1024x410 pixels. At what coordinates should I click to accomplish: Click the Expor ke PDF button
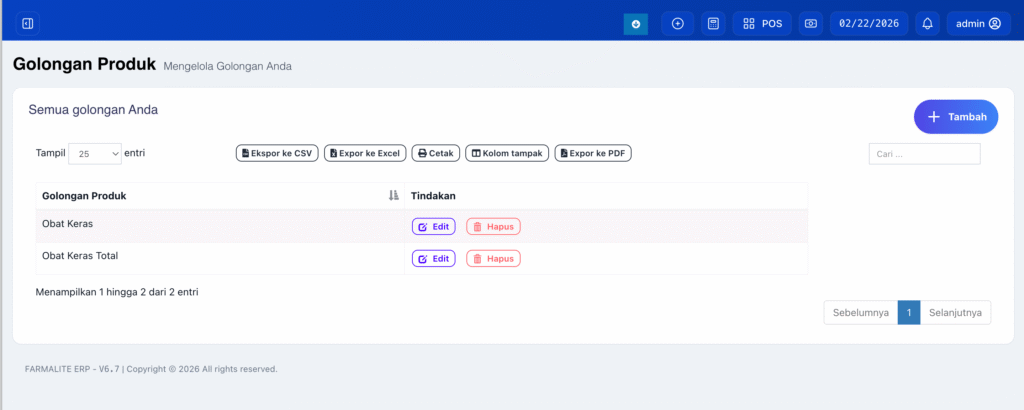pyautogui.click(x=593, y=153)
